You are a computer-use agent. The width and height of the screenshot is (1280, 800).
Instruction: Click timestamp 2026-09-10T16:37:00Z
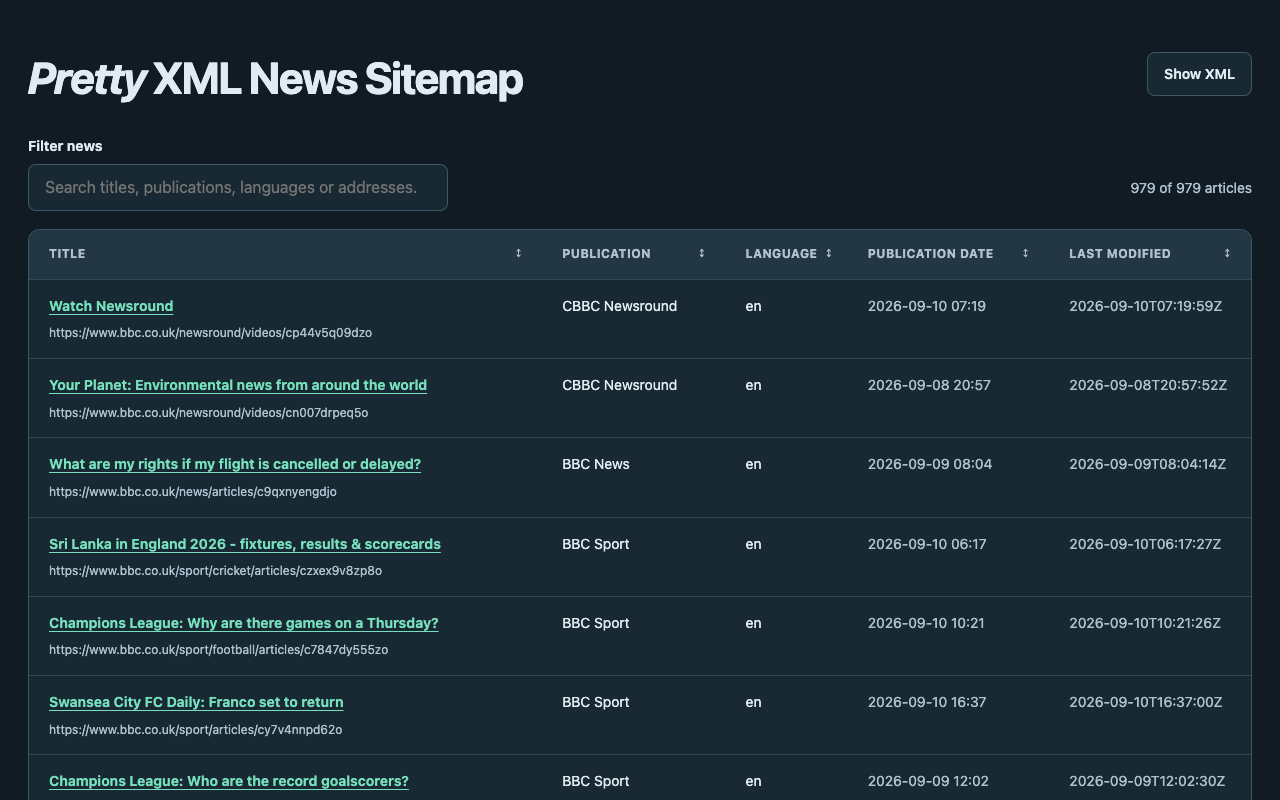(1146, 702)
